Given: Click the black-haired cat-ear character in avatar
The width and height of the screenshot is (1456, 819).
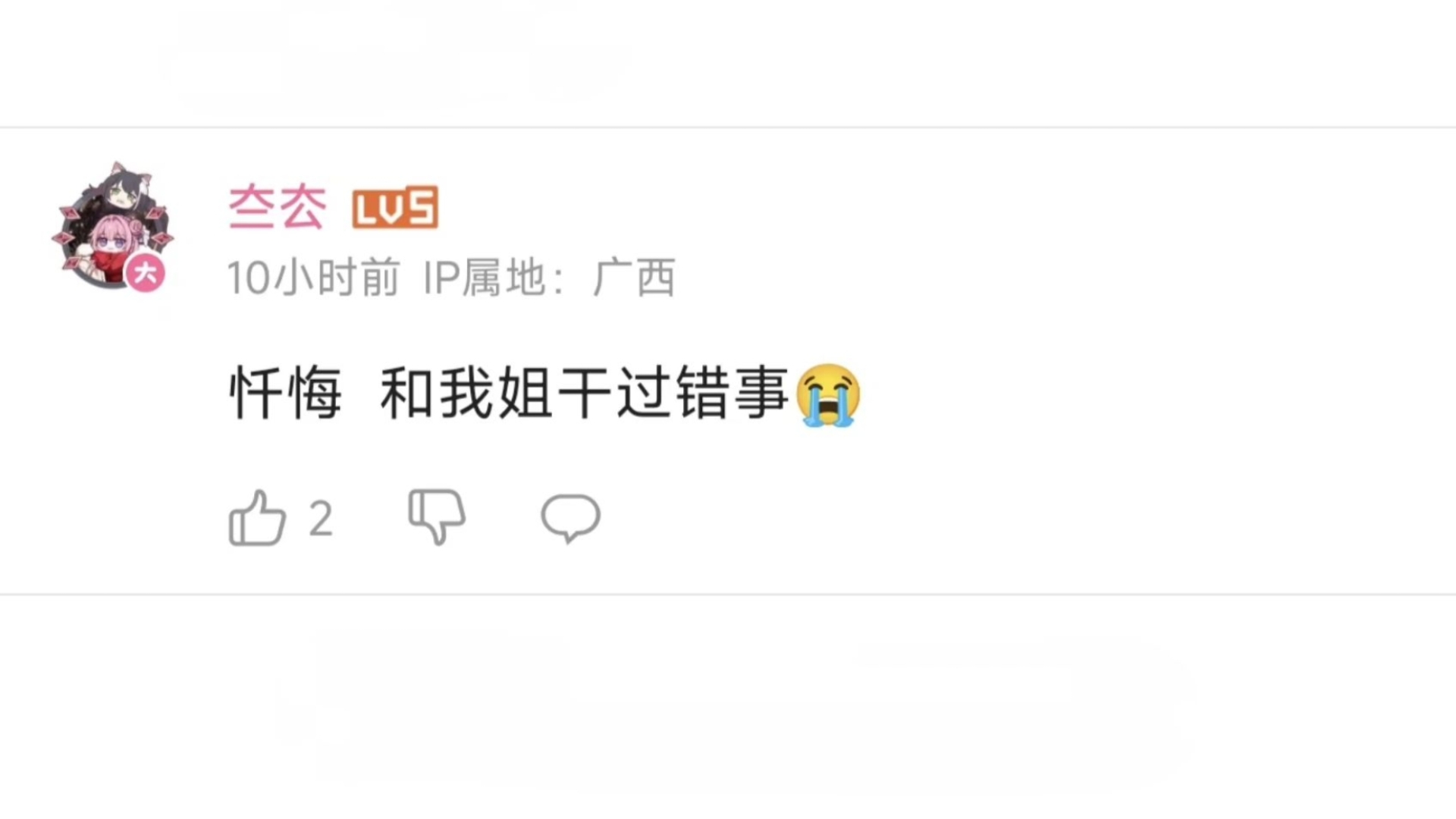Looking at the screenshot, I should [x=120, y=190].
